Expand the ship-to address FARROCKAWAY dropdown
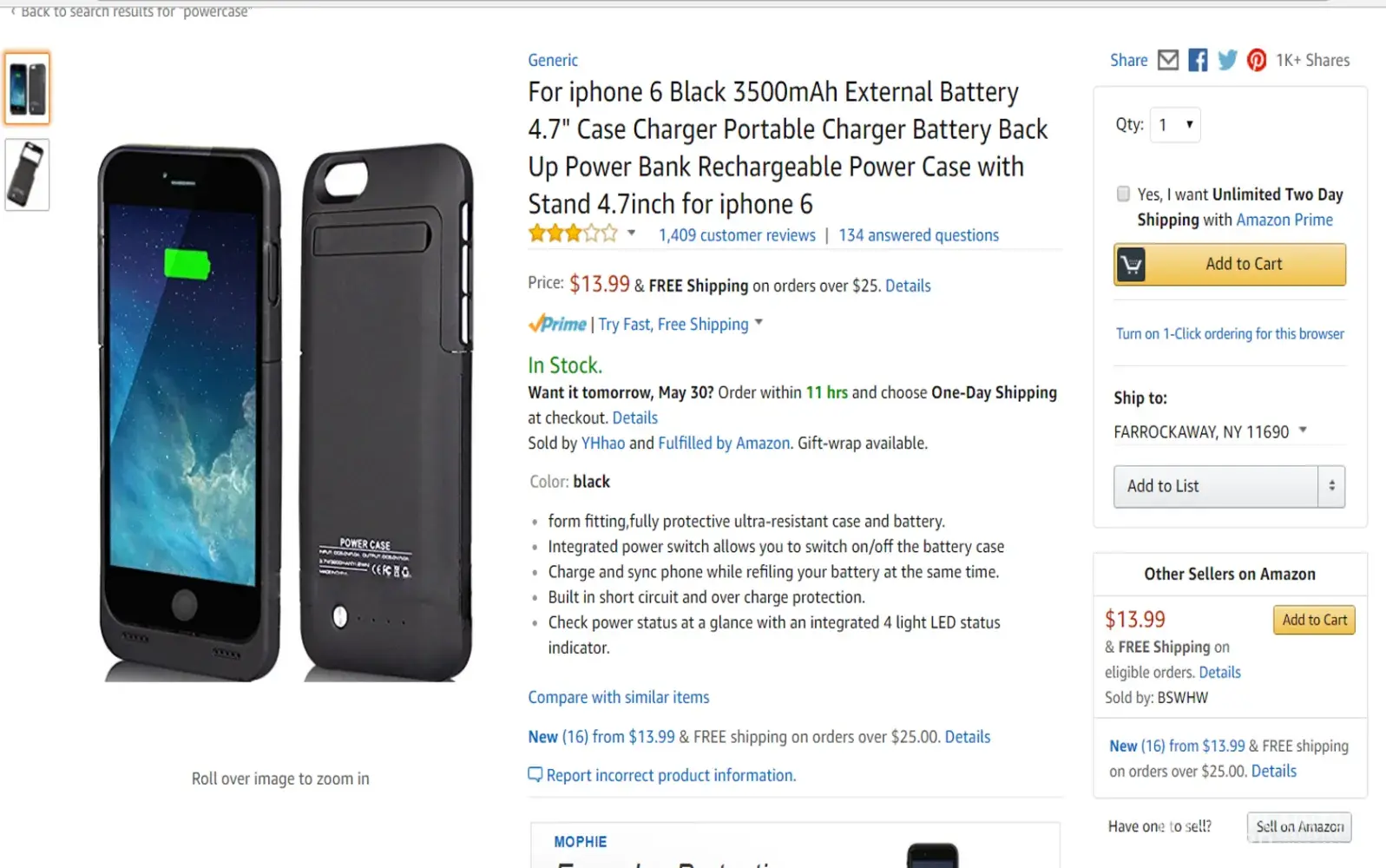The width and height of the screenshot is (1386, 868). click(x=1302, y=431)
